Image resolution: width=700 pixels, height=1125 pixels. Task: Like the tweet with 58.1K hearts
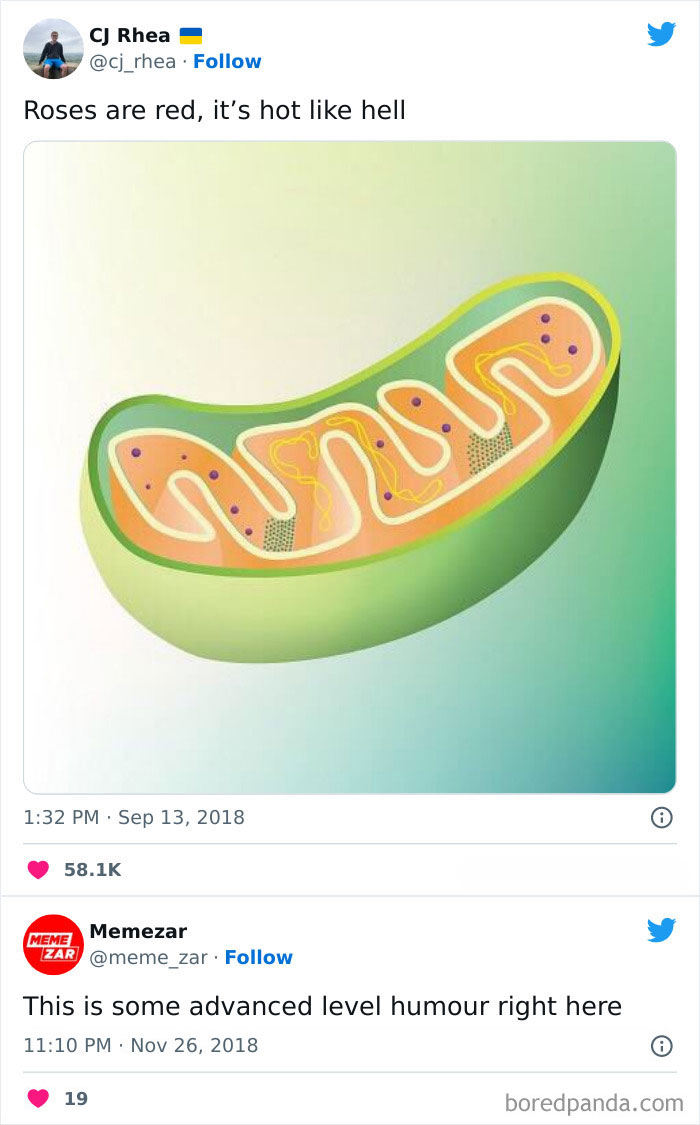[x=38, y=870]
